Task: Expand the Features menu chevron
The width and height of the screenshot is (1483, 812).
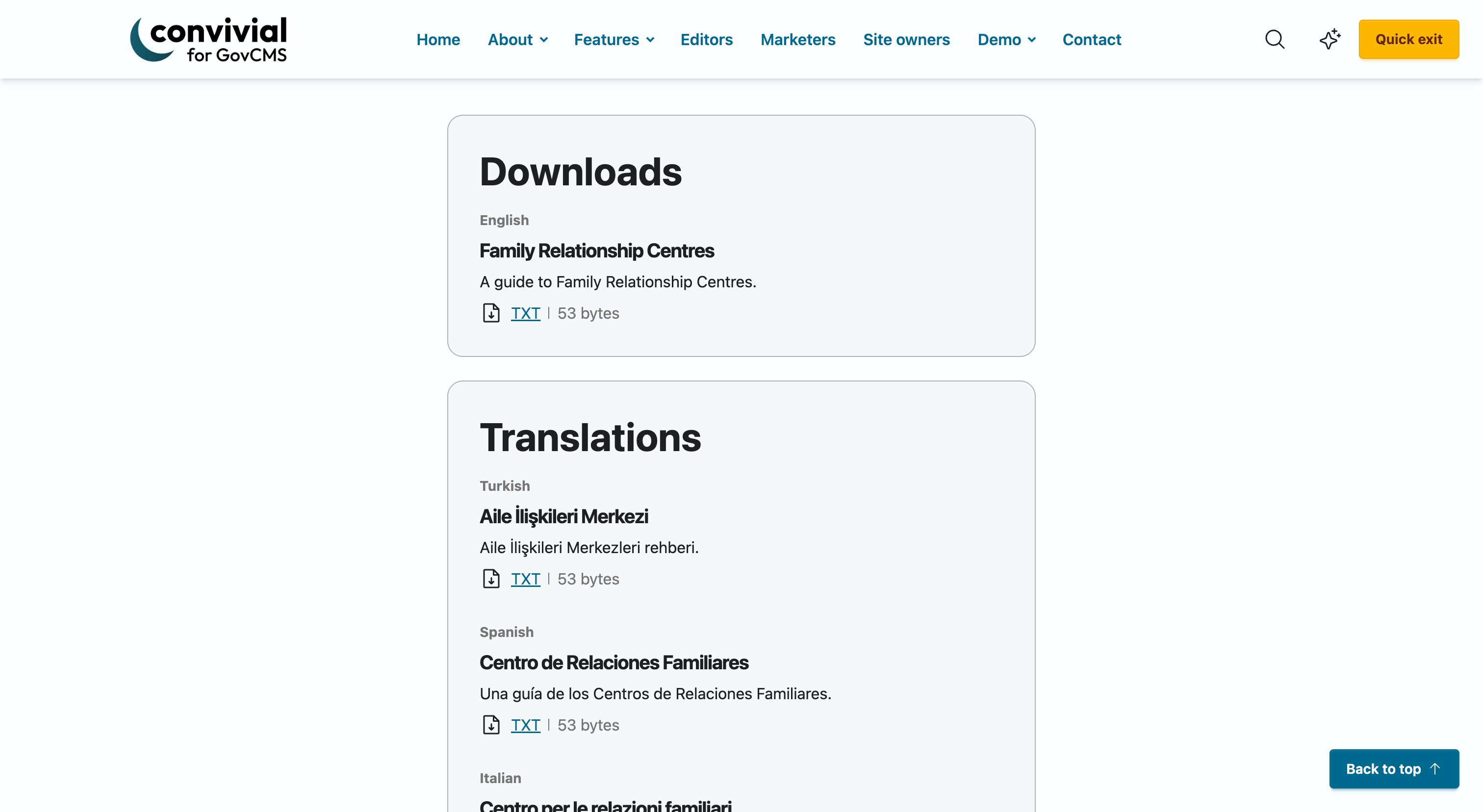Action: 651,40
